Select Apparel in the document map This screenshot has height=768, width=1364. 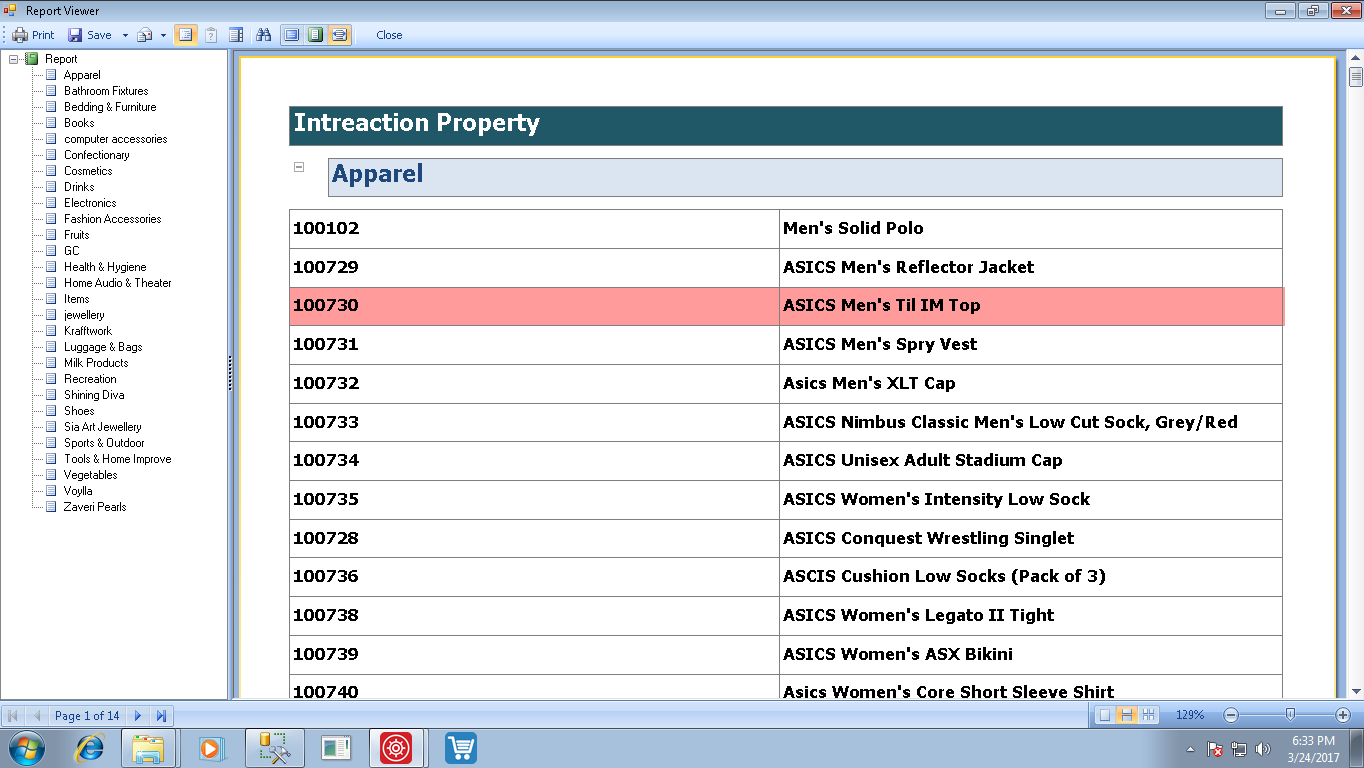pos(82,75)
